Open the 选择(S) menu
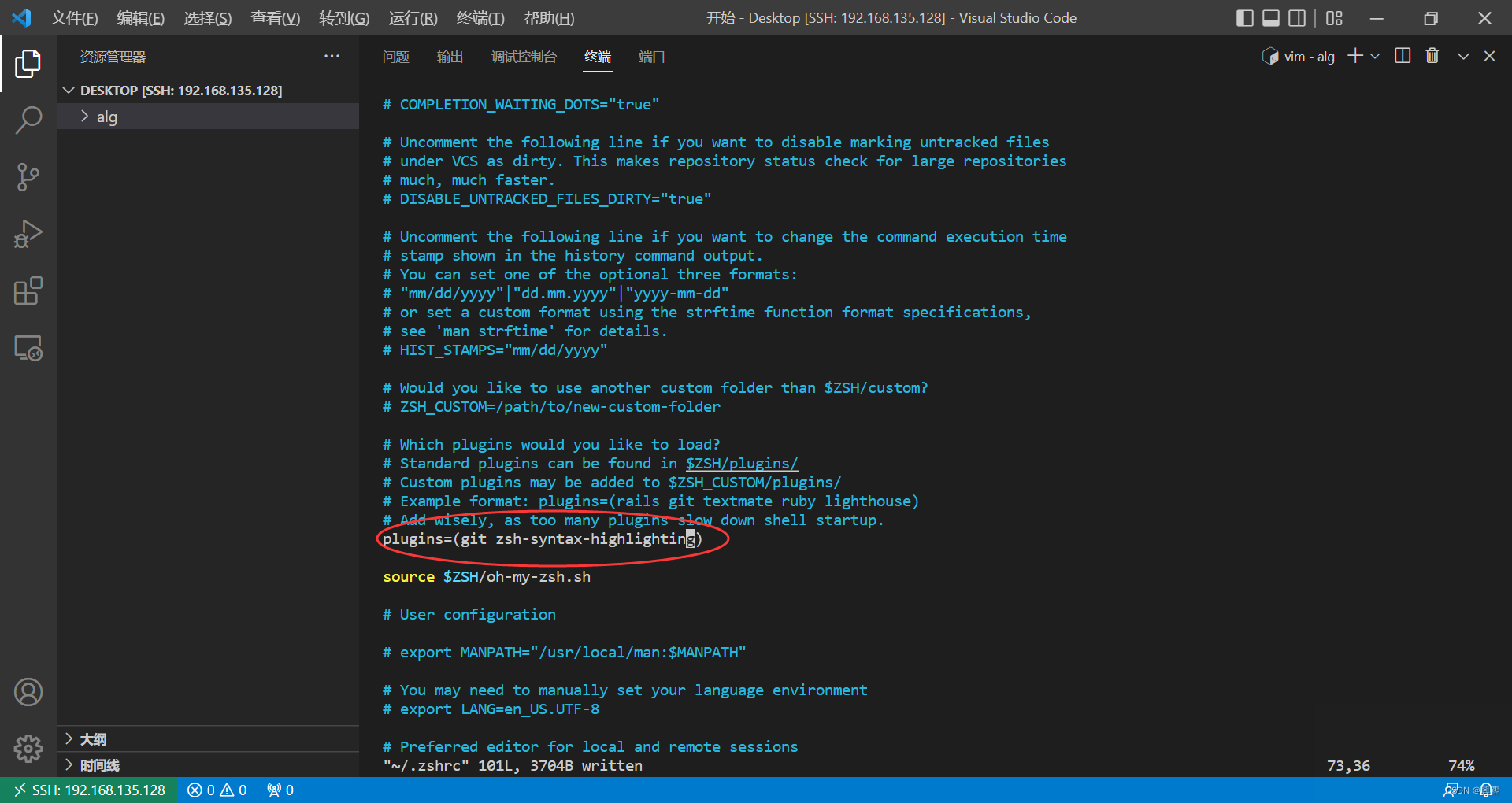Image resolution: width=1512 pixels, height=803 pixels. [x=208, y=18]
